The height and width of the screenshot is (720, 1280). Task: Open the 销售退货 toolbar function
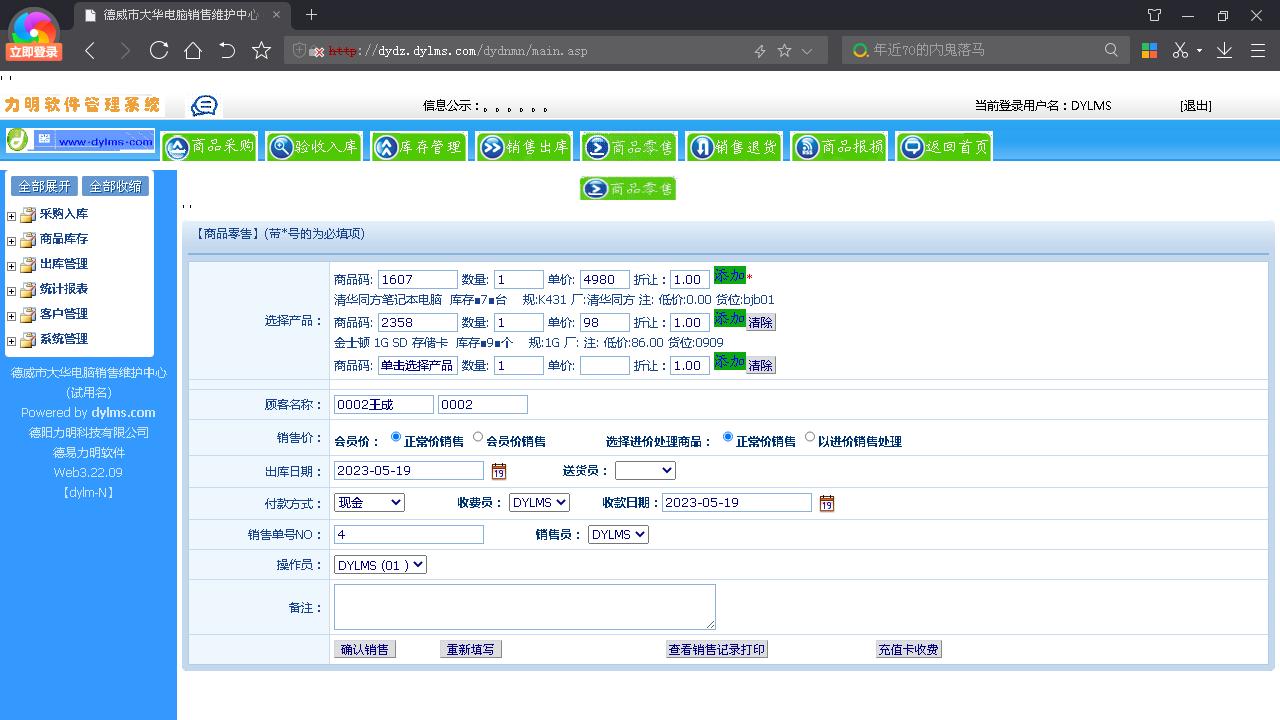734,146
